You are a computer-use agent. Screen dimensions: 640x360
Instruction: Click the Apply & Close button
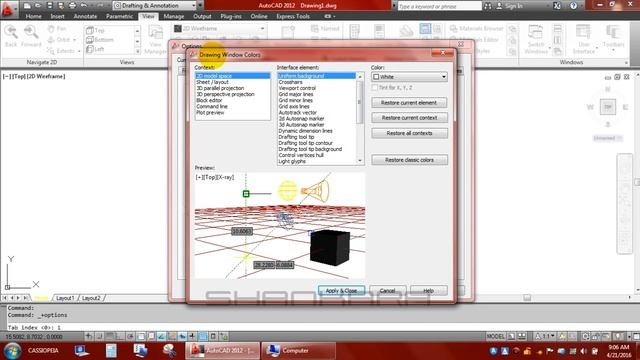[341, 291]
